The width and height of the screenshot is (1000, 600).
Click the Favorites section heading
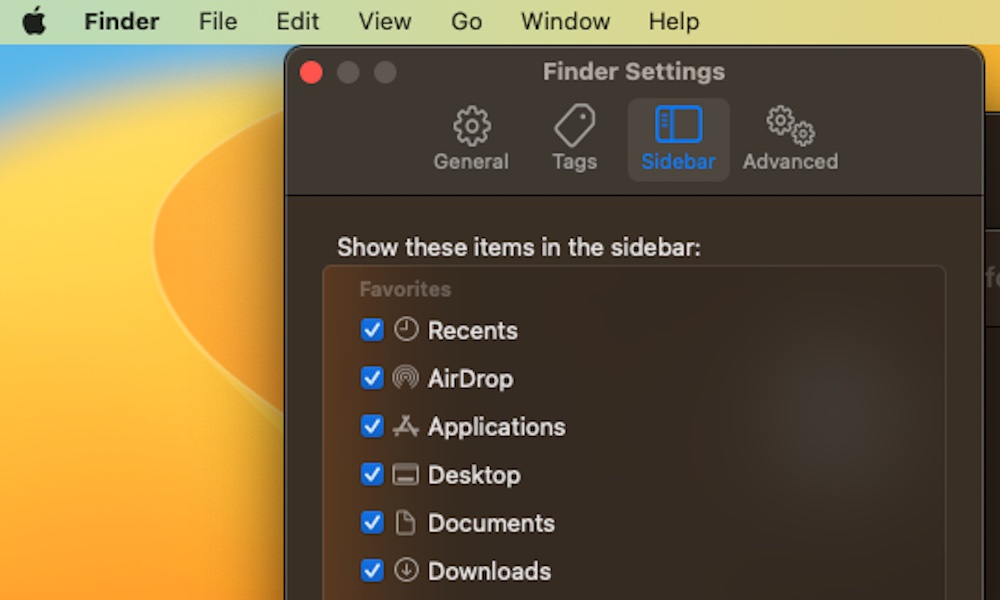405,289
